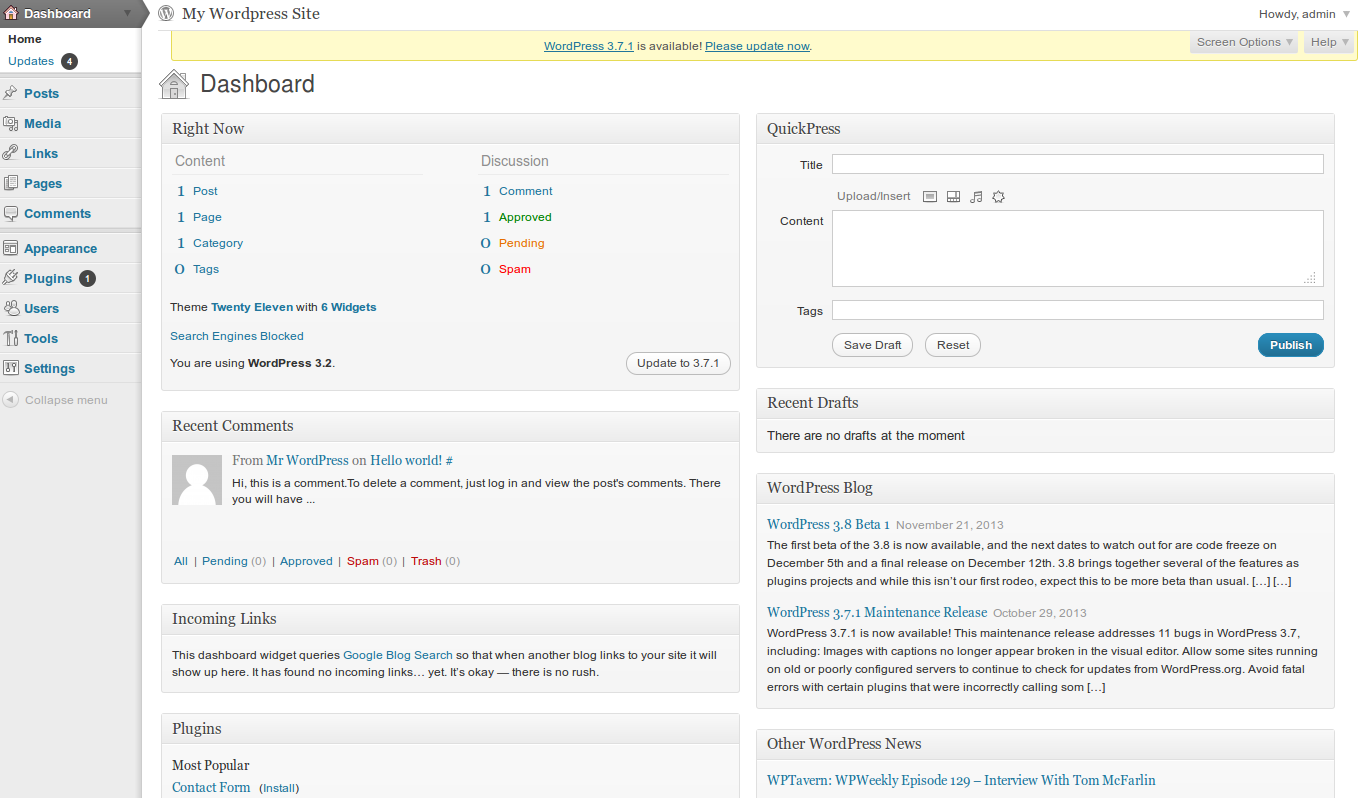Click the Collapse menu arrow icon
This screenshot has height=798, width=1370.
(x=10, y=400)
